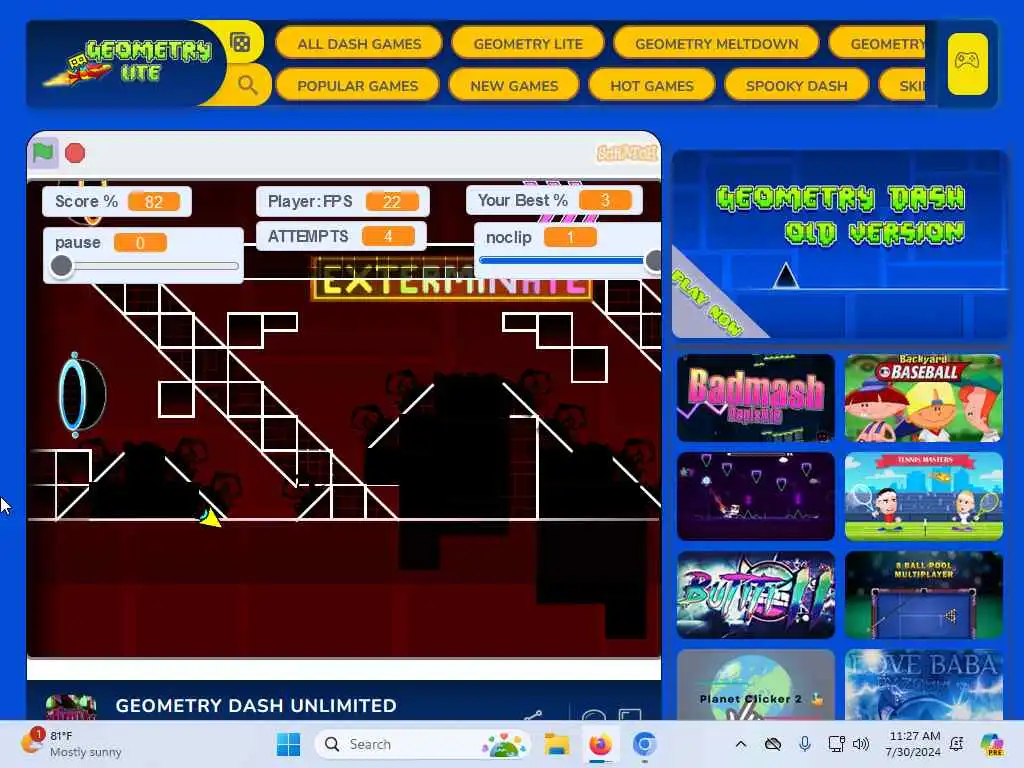Open the weather widget showing 81°F
This screenshot has width=1024, height=768.
point(72,744)
